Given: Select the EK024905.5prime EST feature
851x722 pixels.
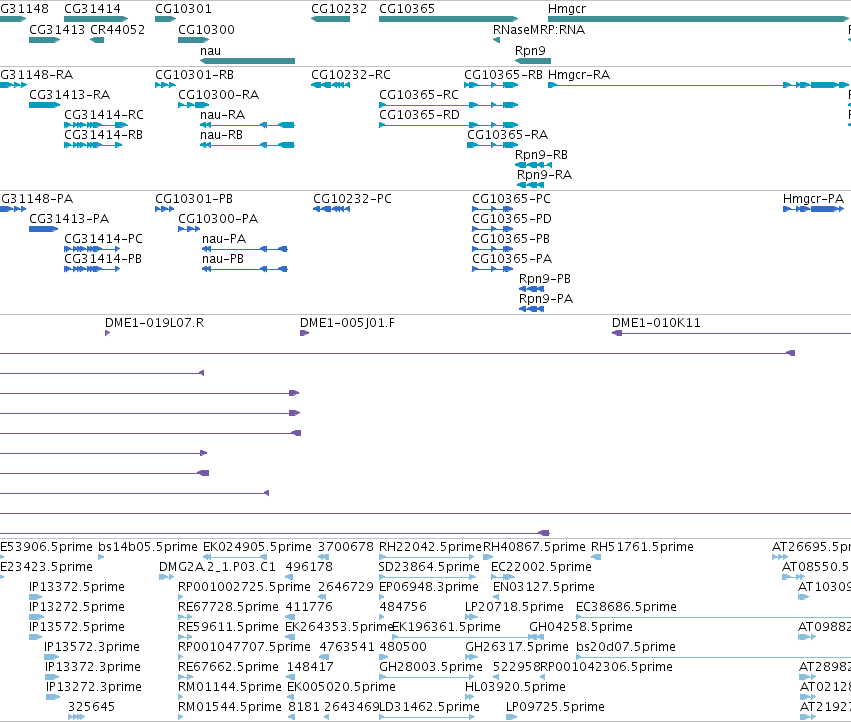Looking at the screenshot, I should click(235, 557).
